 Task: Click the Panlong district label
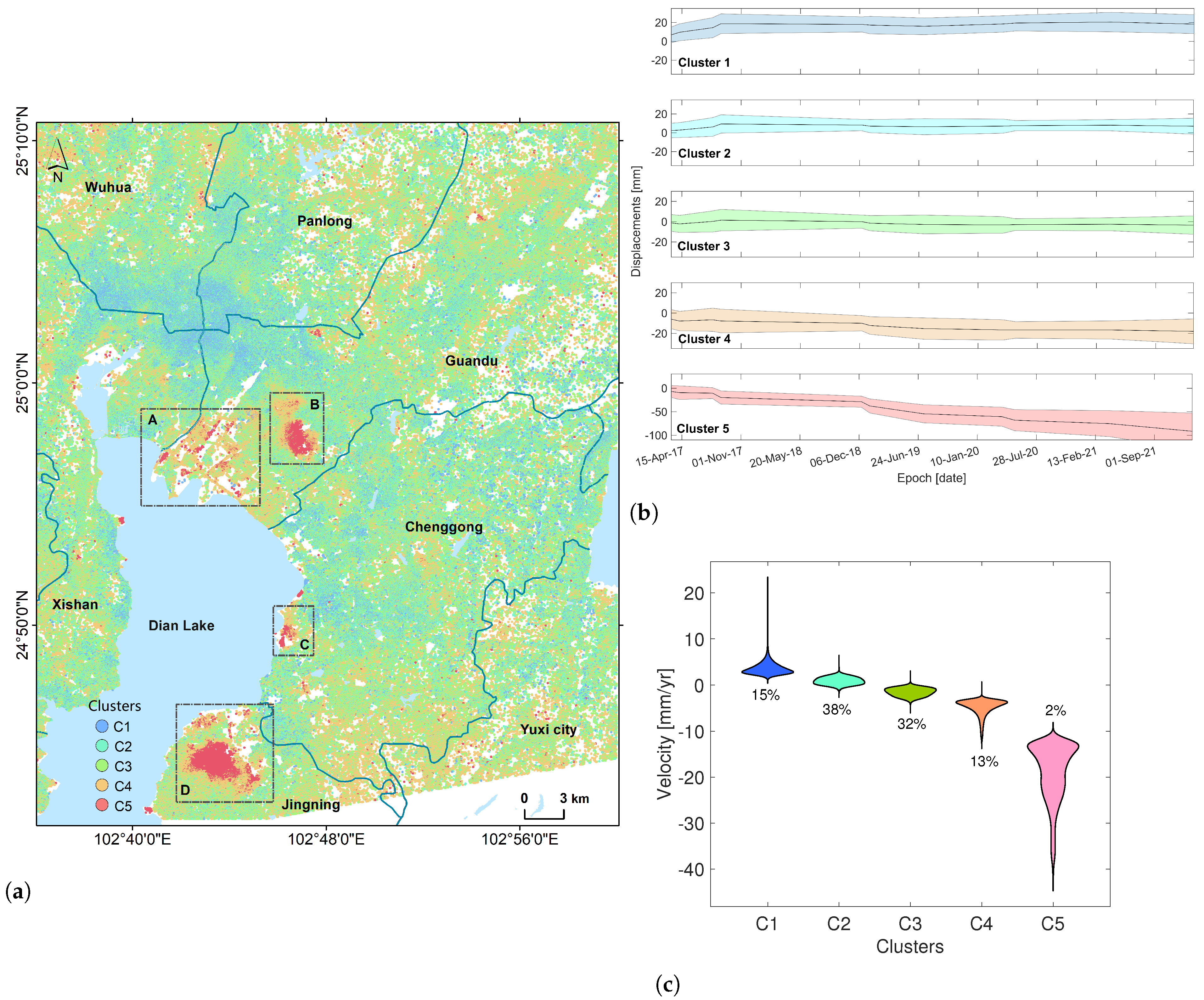(324, 221)
